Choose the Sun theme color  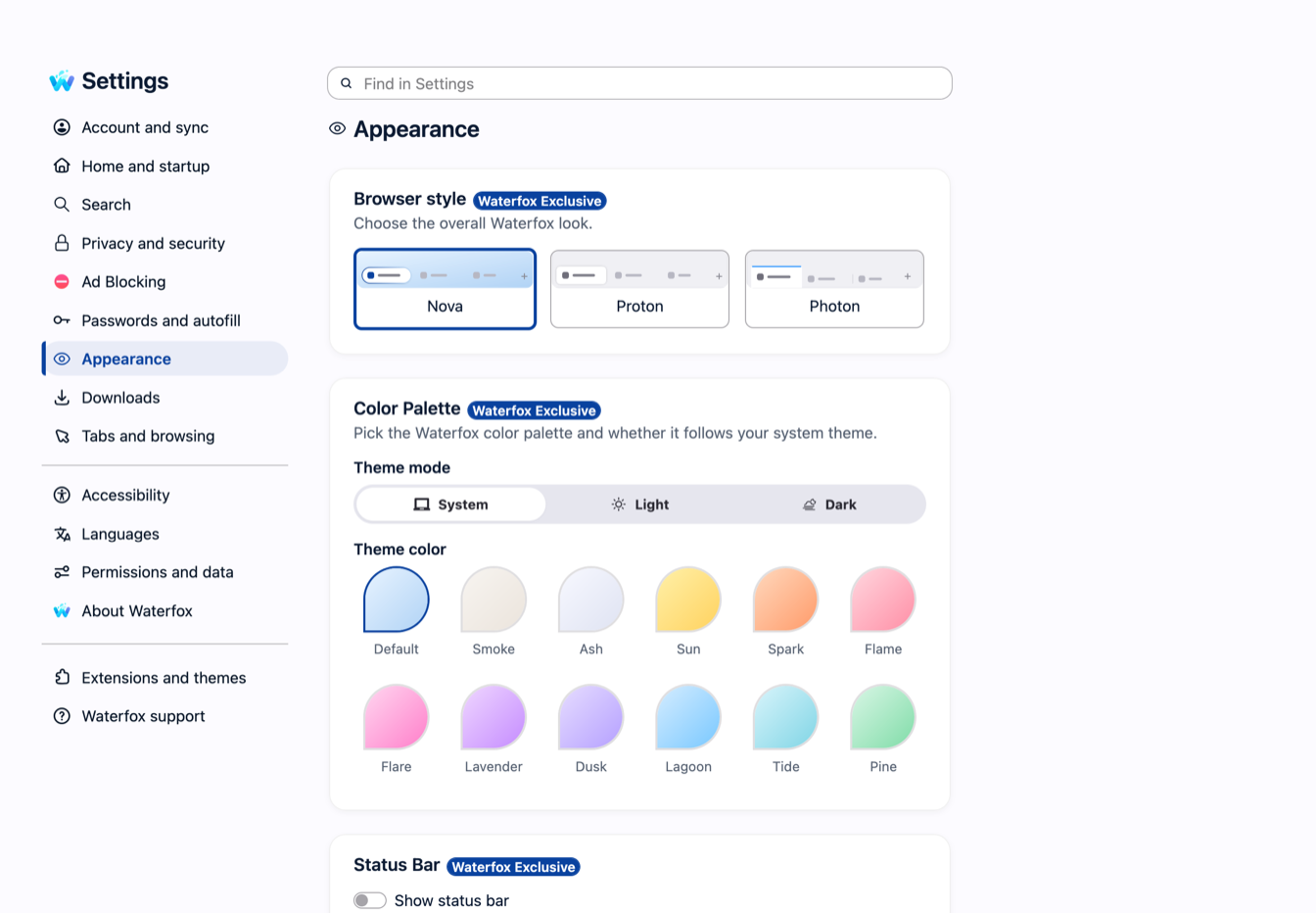tap(688, 600)
